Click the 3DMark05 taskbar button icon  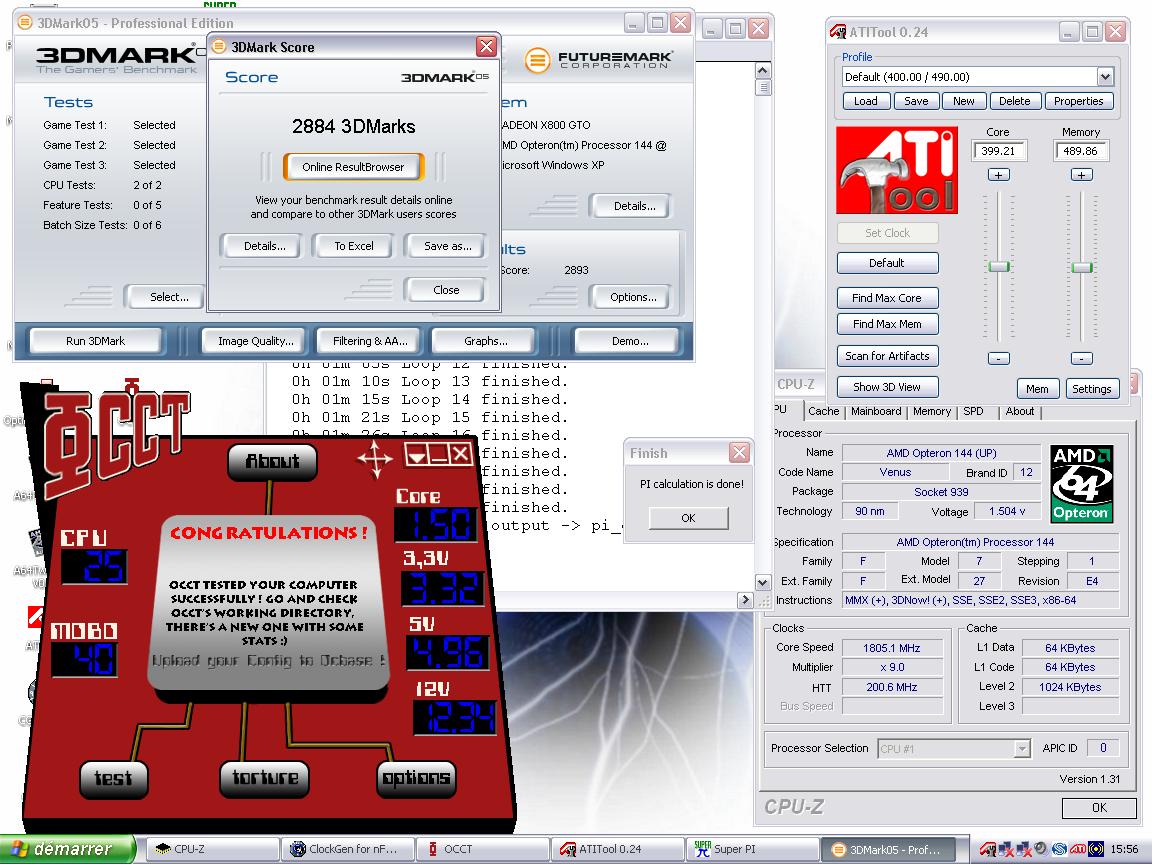pyautogui.click(x=838, y=849)
